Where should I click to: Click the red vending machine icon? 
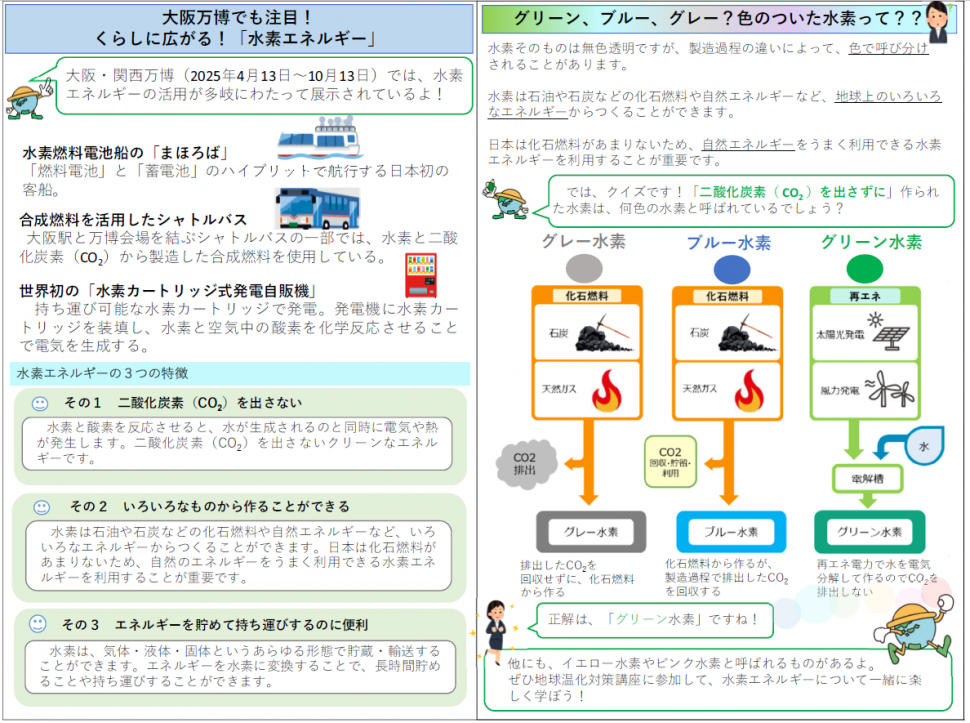pos(420,275)
